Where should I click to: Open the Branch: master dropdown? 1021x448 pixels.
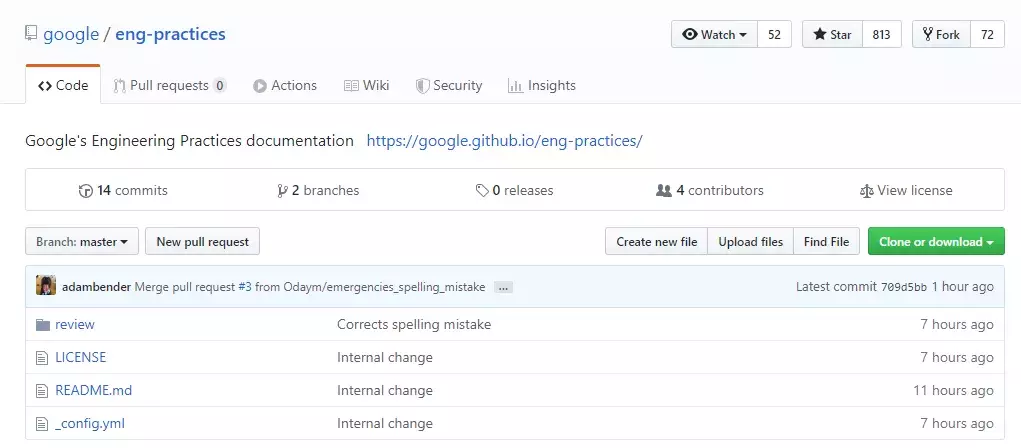tap(81, 242)
